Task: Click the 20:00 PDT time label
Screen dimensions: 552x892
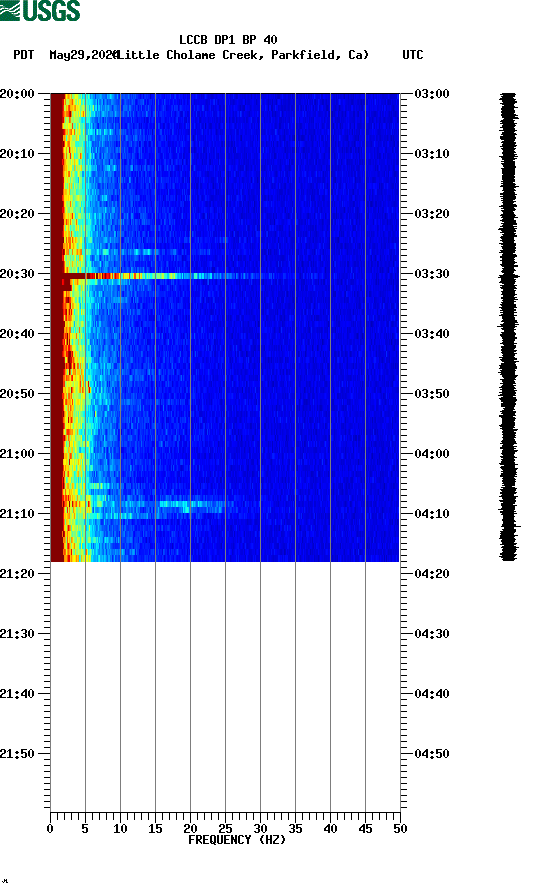Action: point(18,94)
